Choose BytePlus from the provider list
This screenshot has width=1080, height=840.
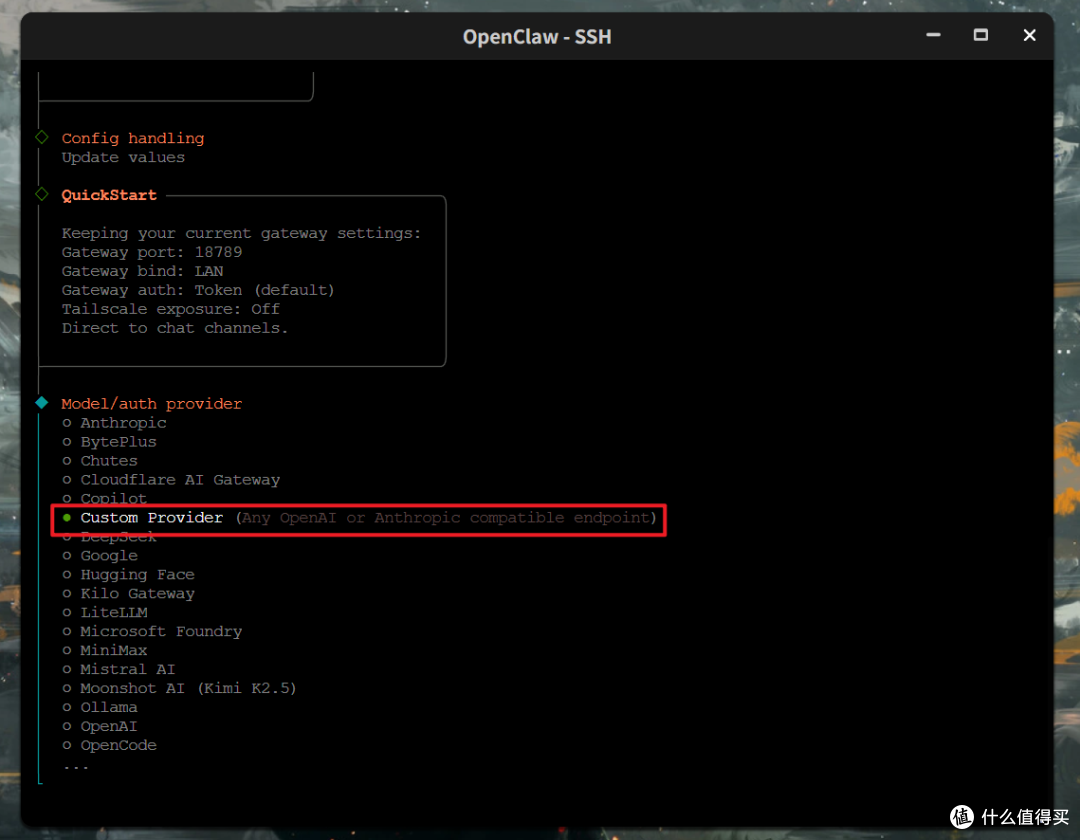[110, 442]
